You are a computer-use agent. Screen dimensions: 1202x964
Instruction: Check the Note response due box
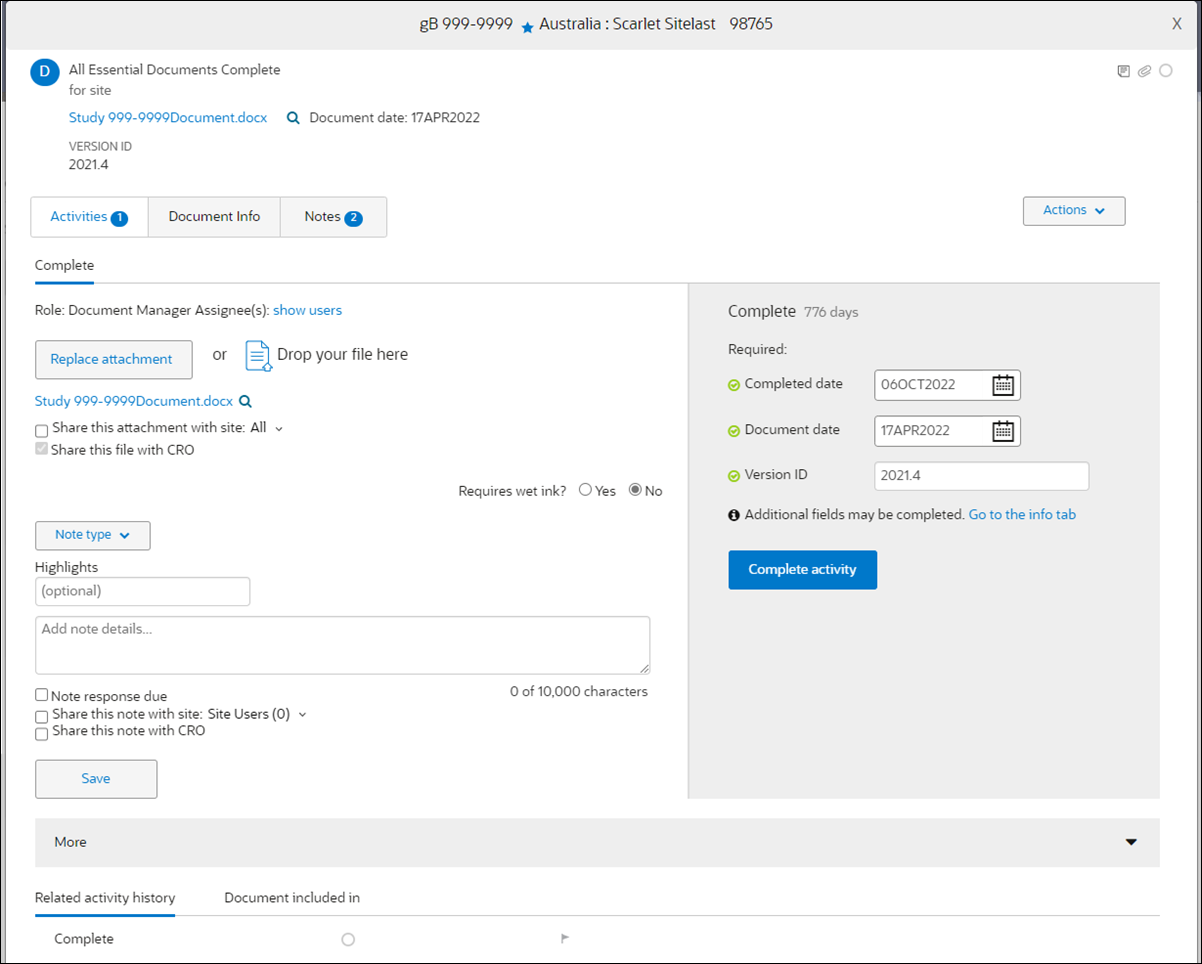(x=41, y=695)
